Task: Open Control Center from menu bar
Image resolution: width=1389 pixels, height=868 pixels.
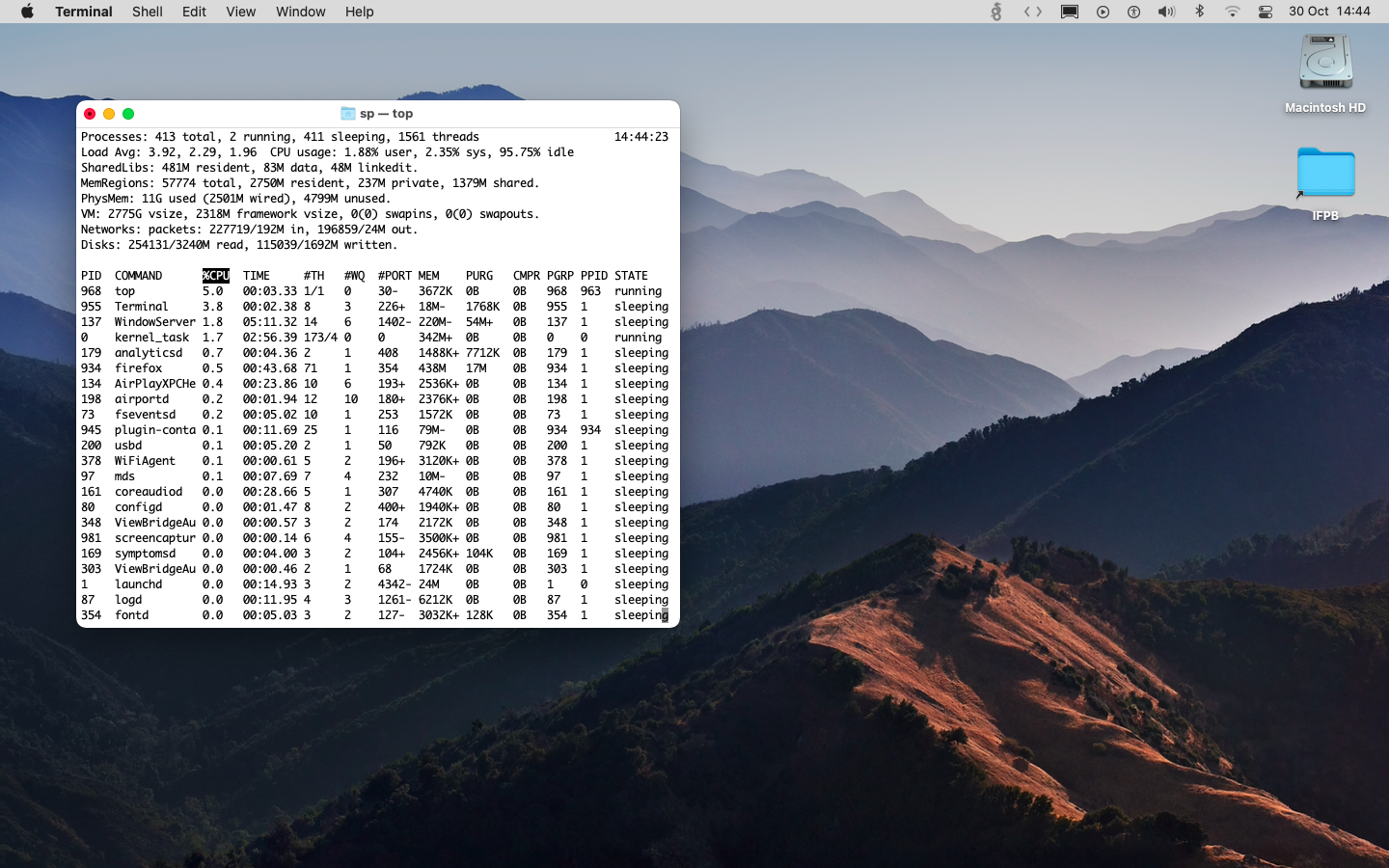Action: (x=1266, y=12)
